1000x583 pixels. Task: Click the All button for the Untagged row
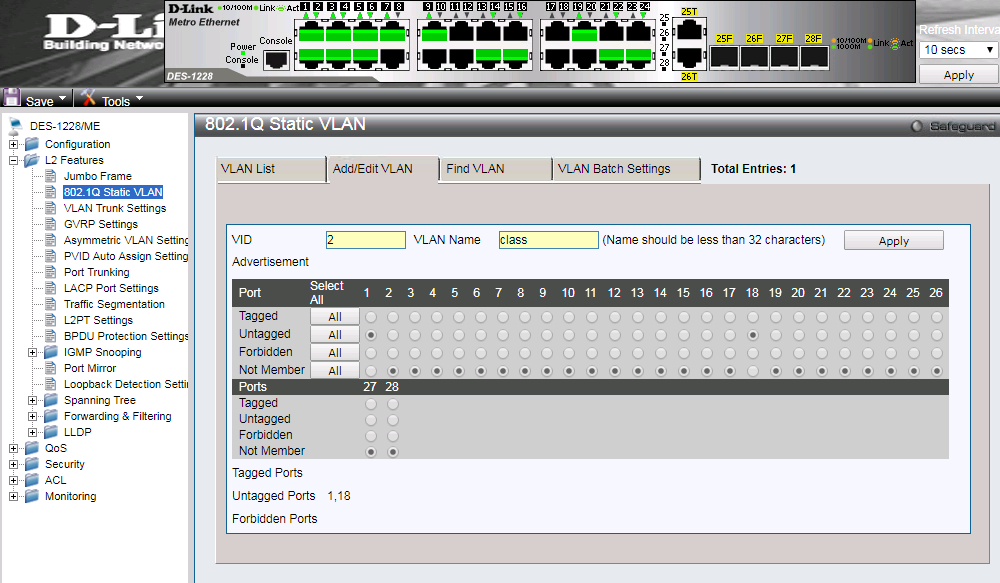[335, 334]
